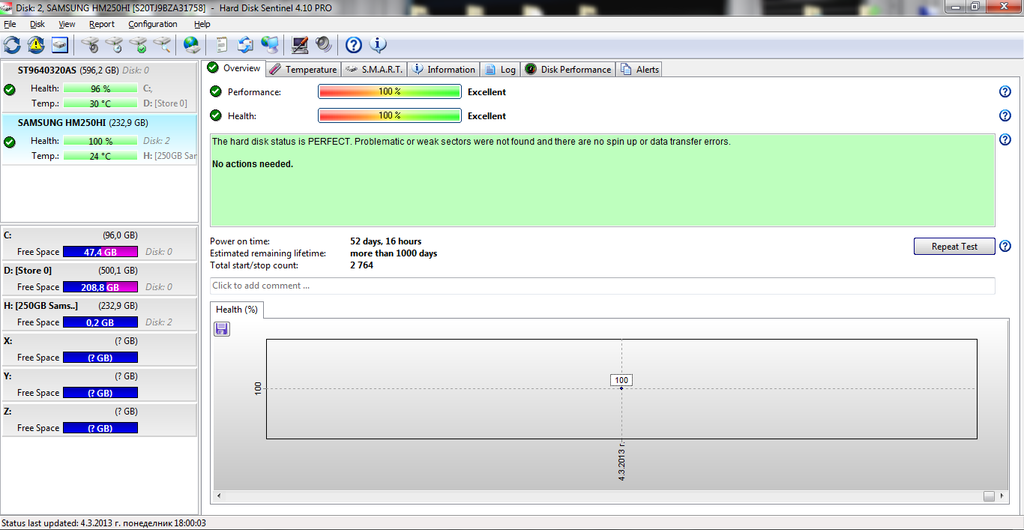Screen dimensions: 1024x530
Task: Click the SAMSUNG temperature 24 °C bar
Action: click(101, 156)
